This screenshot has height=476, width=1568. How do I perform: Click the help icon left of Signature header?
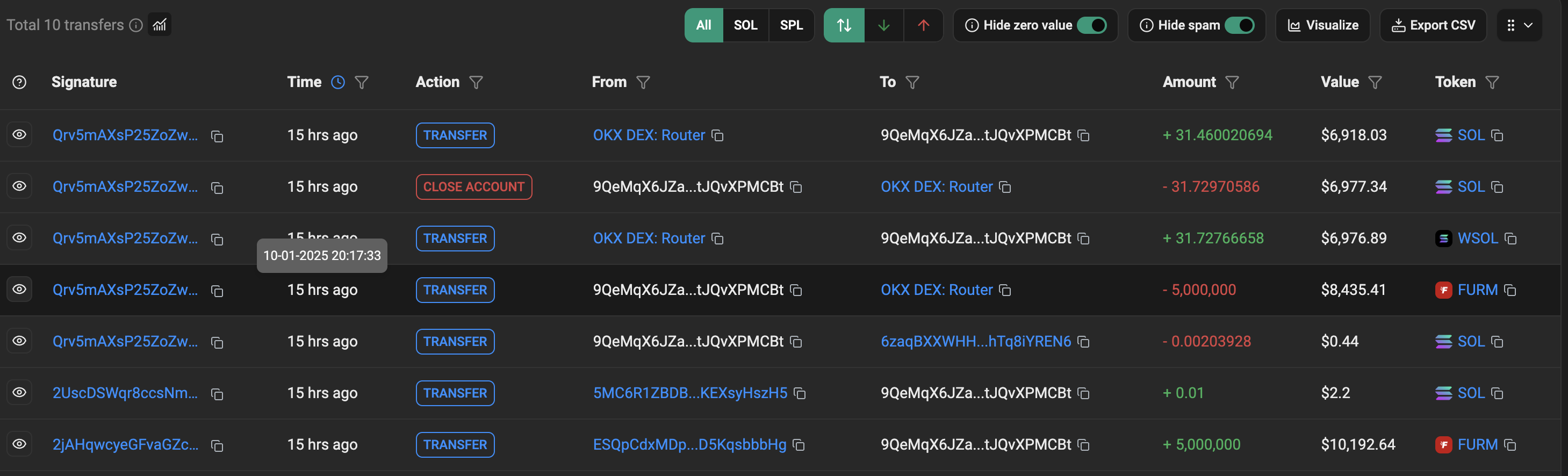[19, 82]
